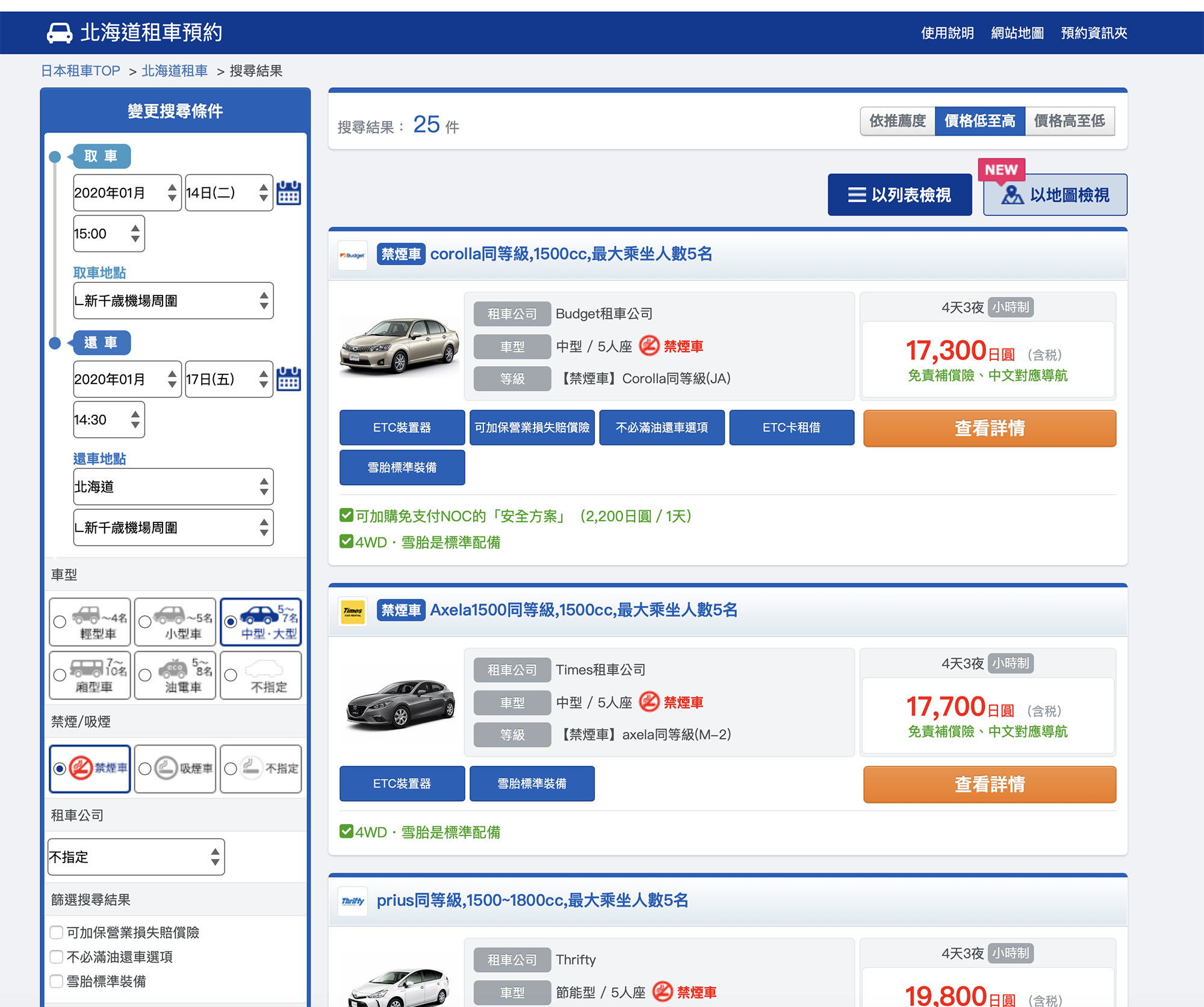Open the corolla同等級 listing title
This screenshot has width=1204, height=1007.
(571, 254)
